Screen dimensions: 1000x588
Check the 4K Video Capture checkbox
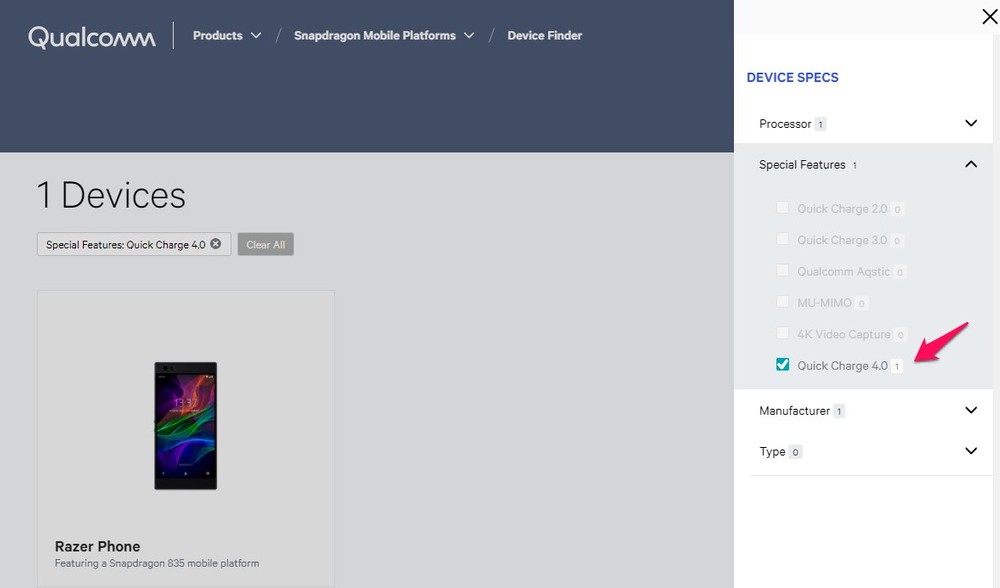783,332
